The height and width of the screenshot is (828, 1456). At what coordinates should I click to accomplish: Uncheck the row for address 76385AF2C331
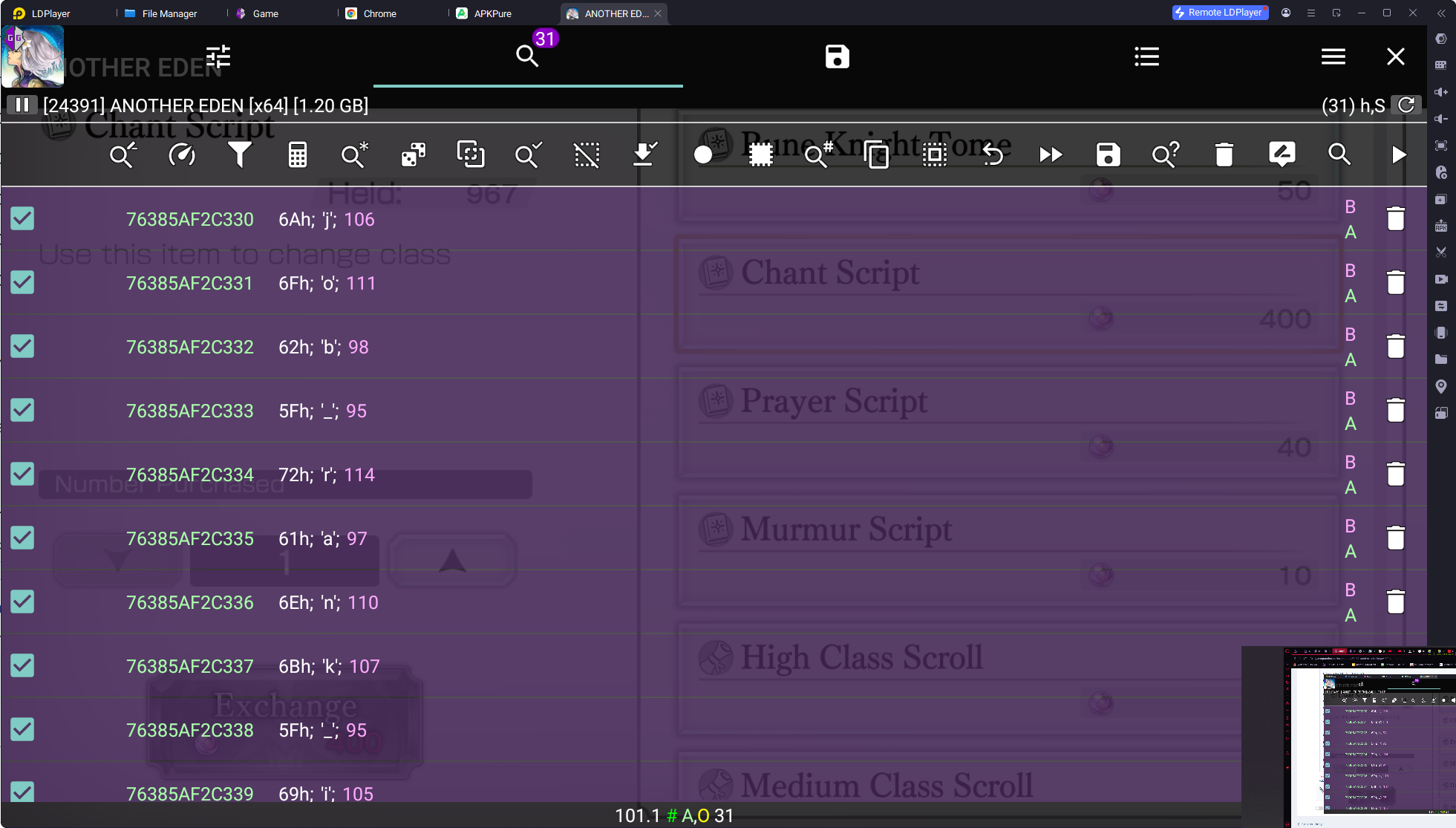coord(22,282)
